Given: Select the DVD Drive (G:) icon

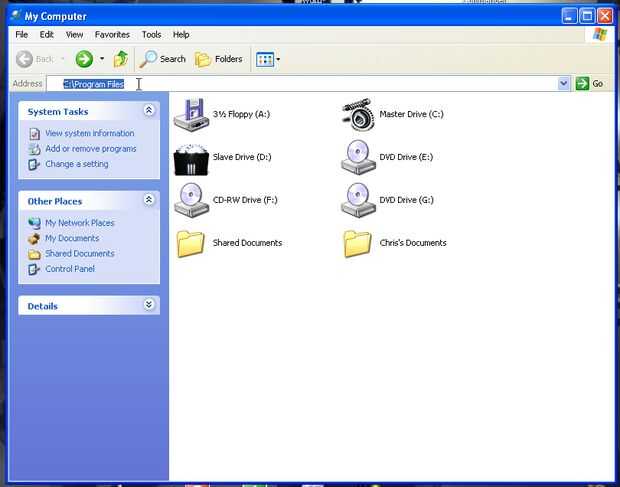Looking at the screenshot, I should point(358,200).
